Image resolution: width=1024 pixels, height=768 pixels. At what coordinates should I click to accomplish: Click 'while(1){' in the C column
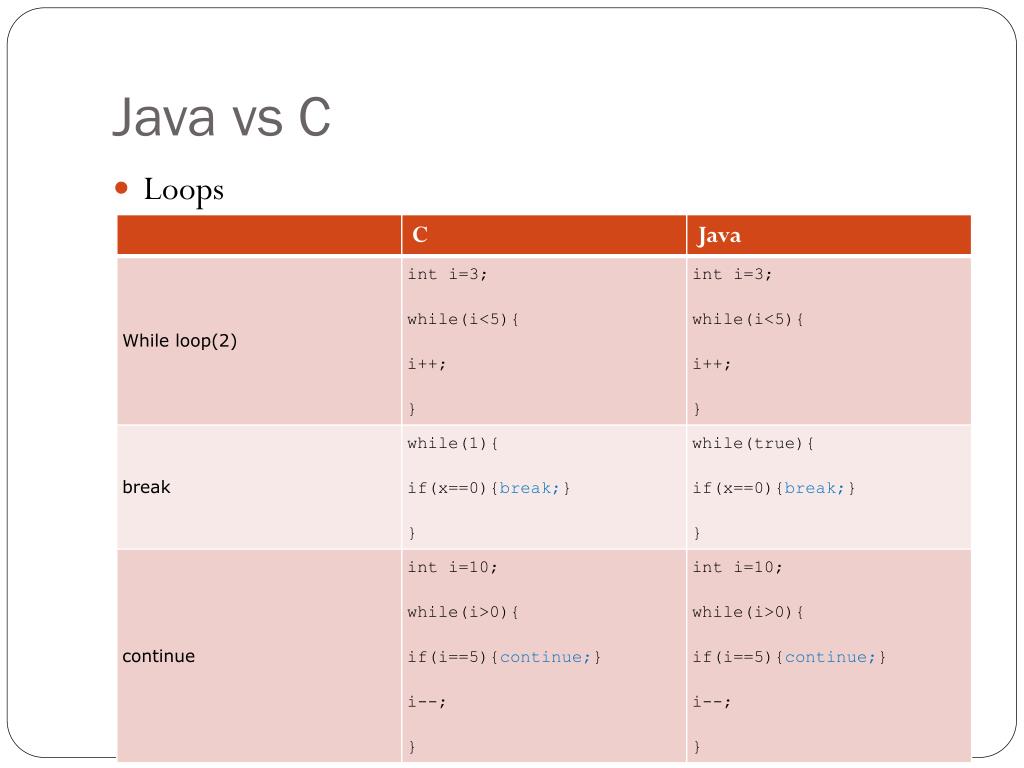click(453, 443)
